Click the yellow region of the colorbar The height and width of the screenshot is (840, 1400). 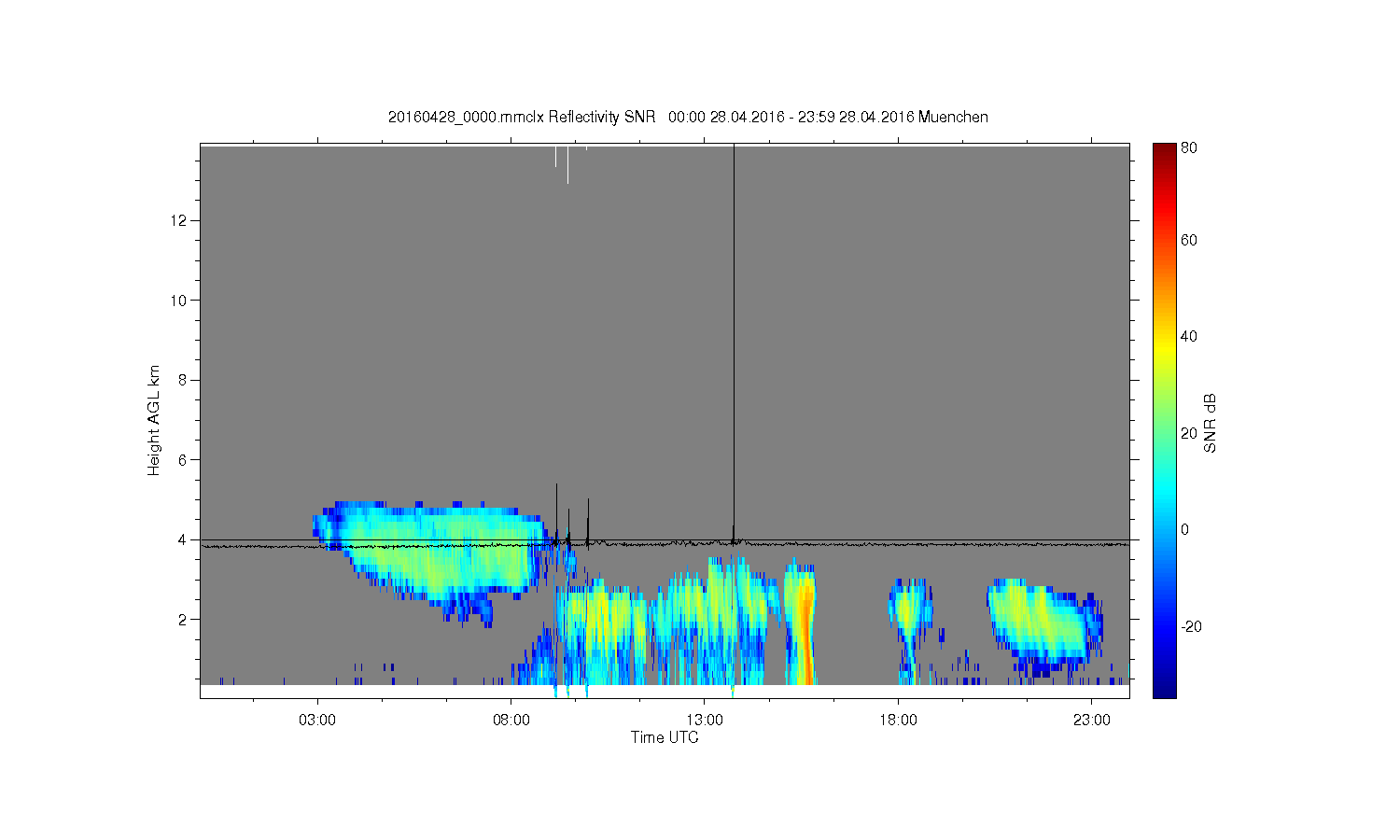(x=1164, y=350)
